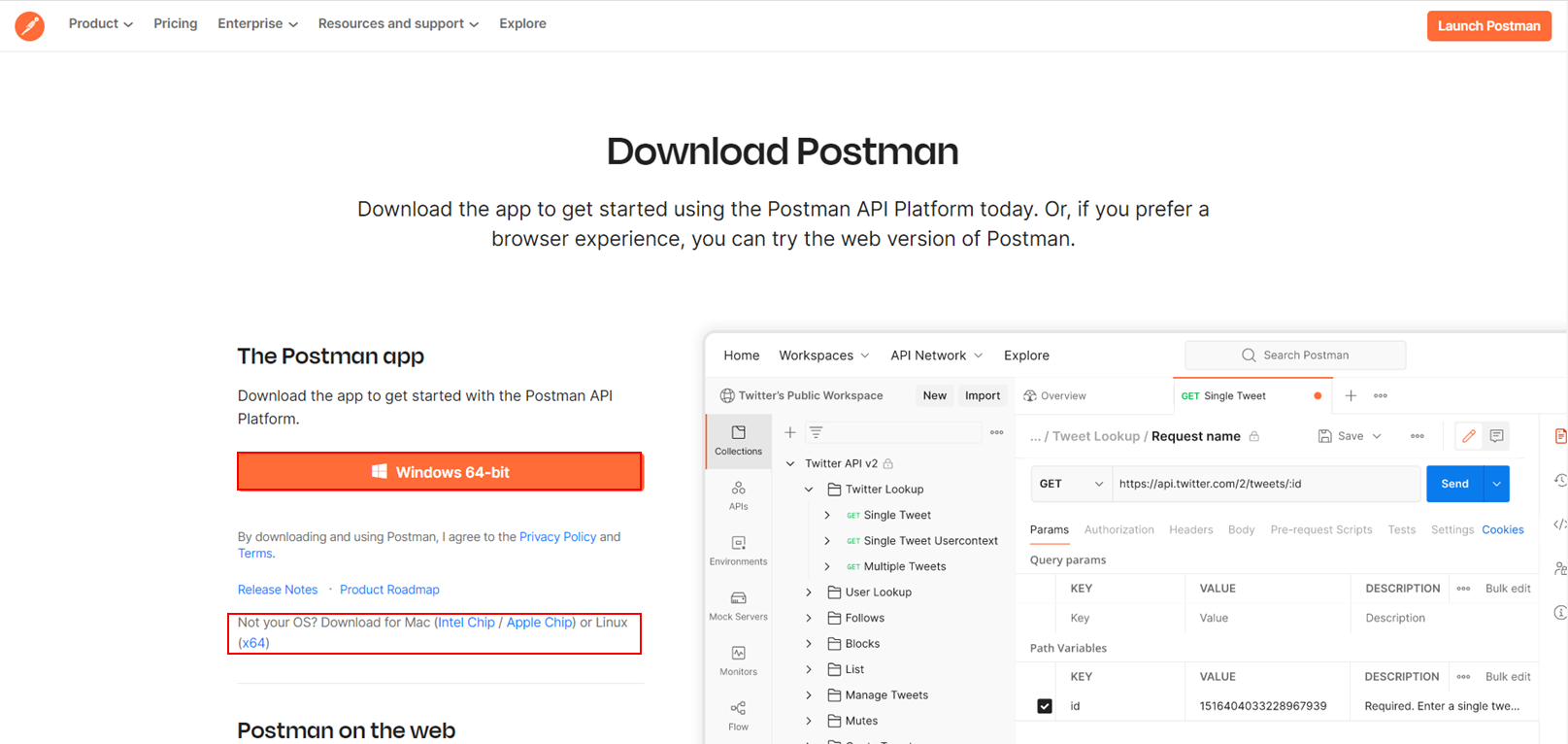The width and height of the screenshot is (1568, 744).
Task: Open the GET method dropdown
Action: coord(1072,484)
